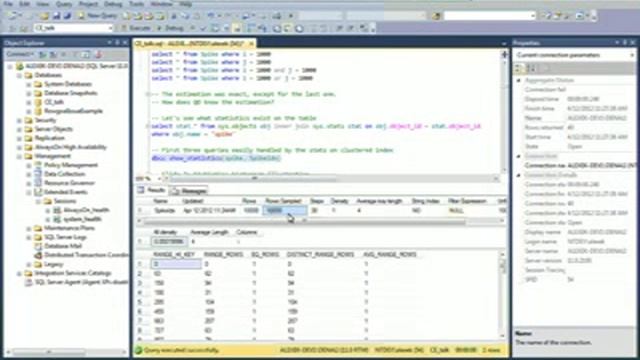The image size is (640, 360).
Task: Open the File menu
Action: (8, 4)
